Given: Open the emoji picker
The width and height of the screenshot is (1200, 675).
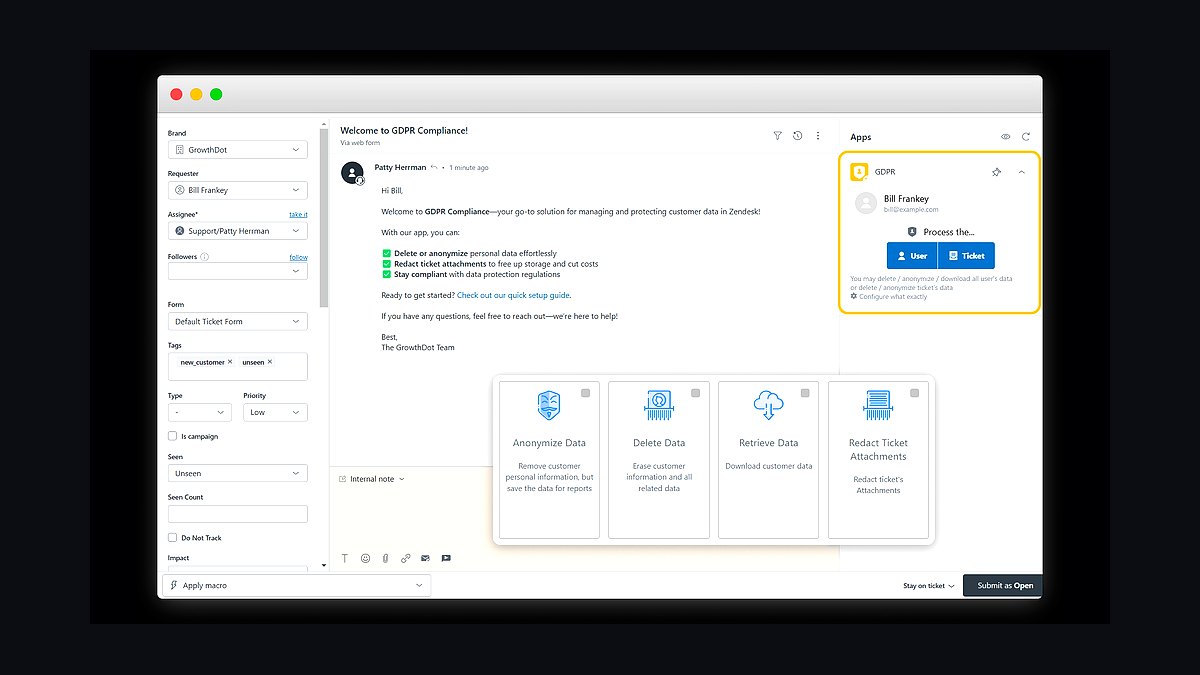Looking at the screenshot, I should pyautogui.click(x=365, y=558).
